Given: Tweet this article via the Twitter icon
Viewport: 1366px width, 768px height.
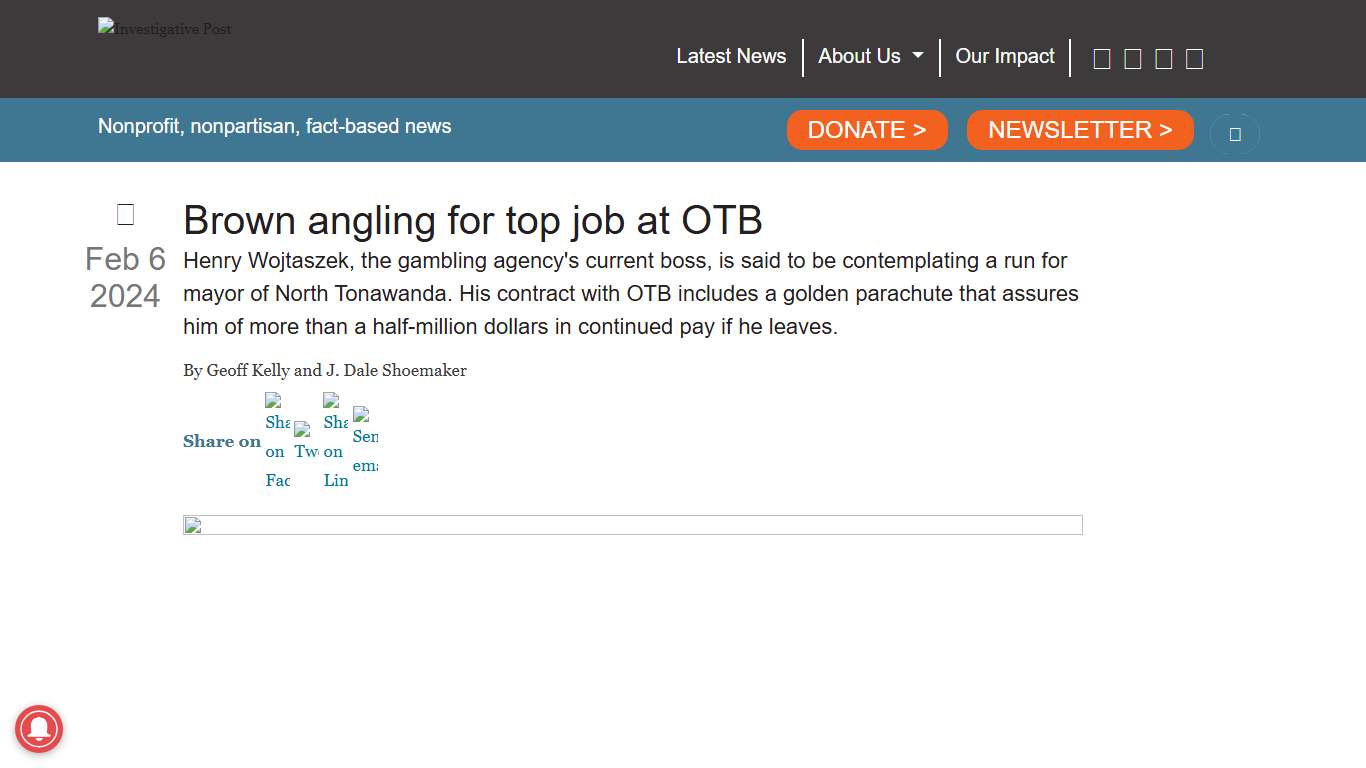Looking at the screenshot, I should point(306,441).
